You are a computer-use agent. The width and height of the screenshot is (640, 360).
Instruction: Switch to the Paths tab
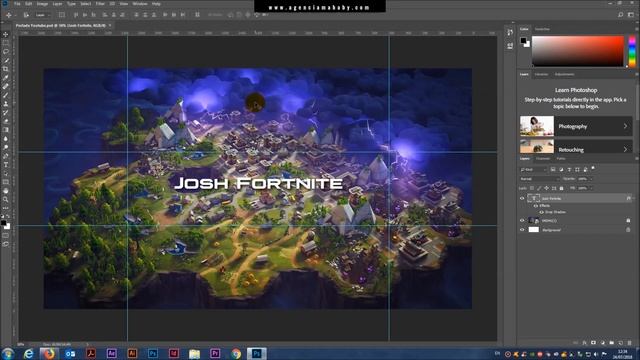pos(561,159)
